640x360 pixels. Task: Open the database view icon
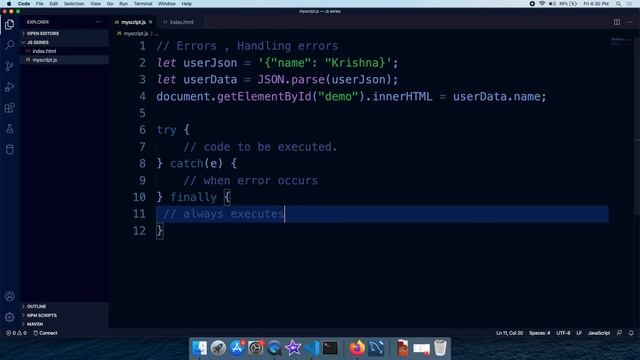[9, 149]
